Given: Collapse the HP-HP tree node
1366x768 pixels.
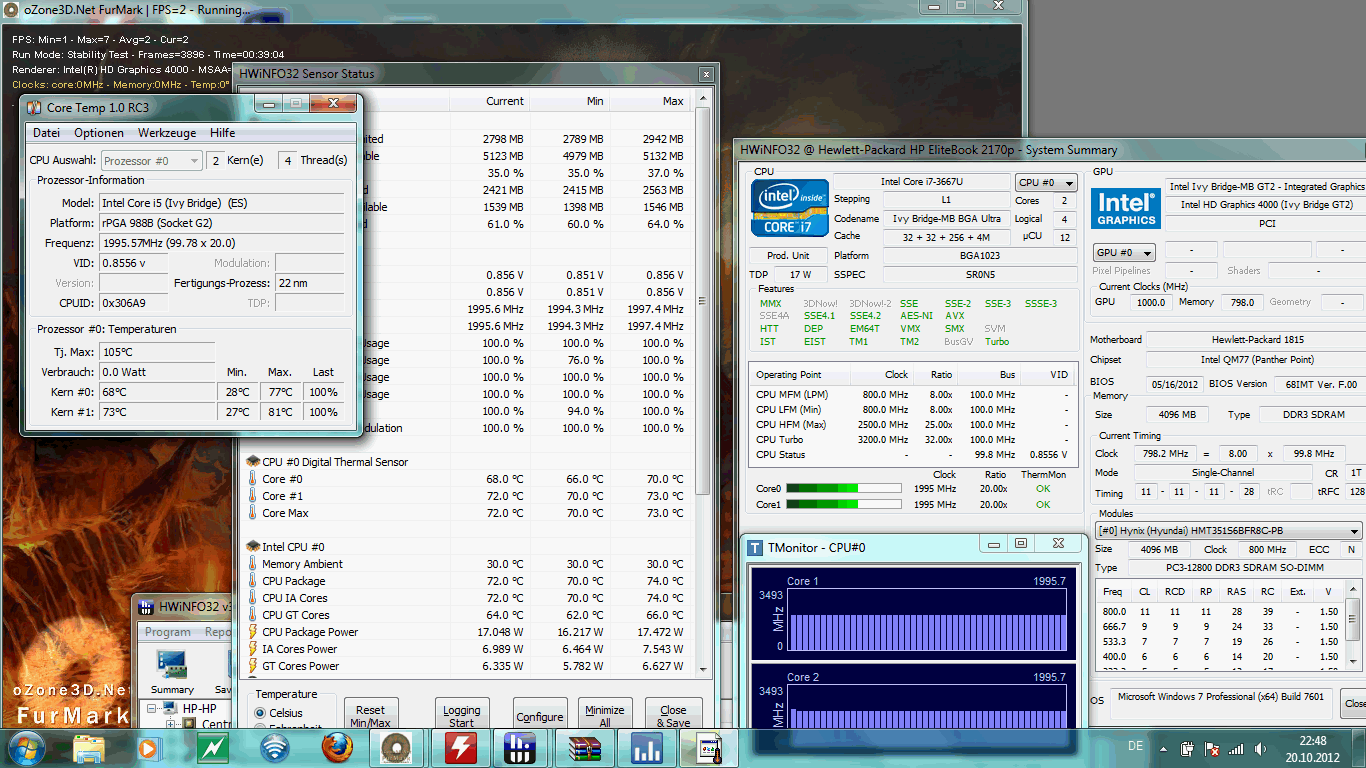Looking at the screenshot, I should tap(154, 709).
